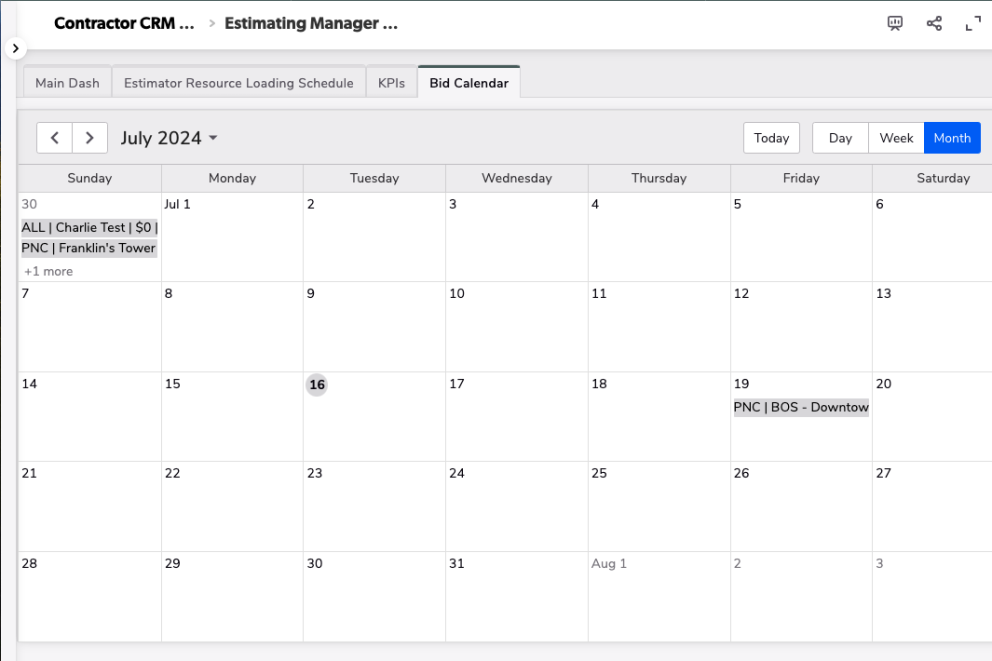
Task: Open the comments presentation icon
Action: click(x=895, y=24)
